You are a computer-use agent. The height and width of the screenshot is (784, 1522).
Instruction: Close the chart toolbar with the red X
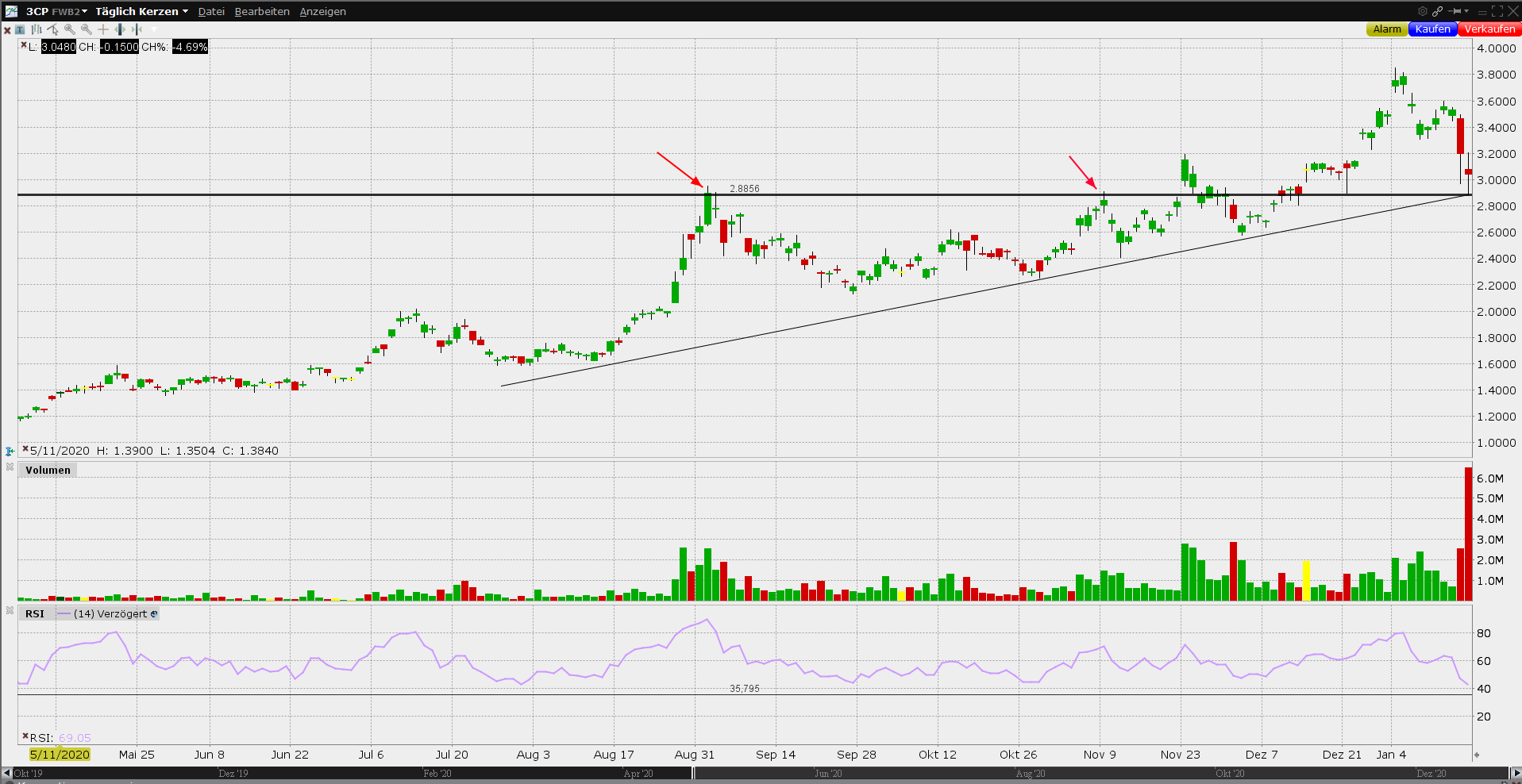tap(7, 30)
